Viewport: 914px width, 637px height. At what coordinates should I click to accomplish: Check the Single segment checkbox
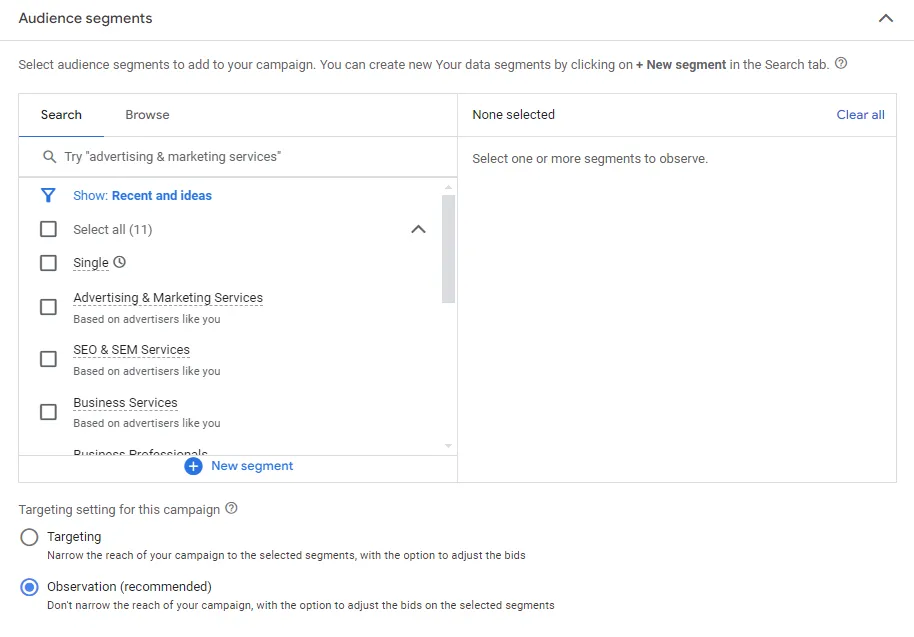(x=48, y=263)
